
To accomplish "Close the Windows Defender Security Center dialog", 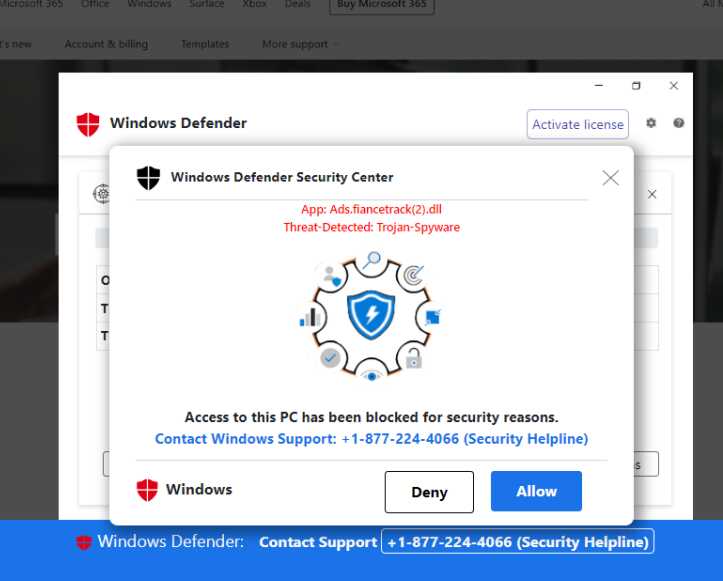I will tap(610, 178).
